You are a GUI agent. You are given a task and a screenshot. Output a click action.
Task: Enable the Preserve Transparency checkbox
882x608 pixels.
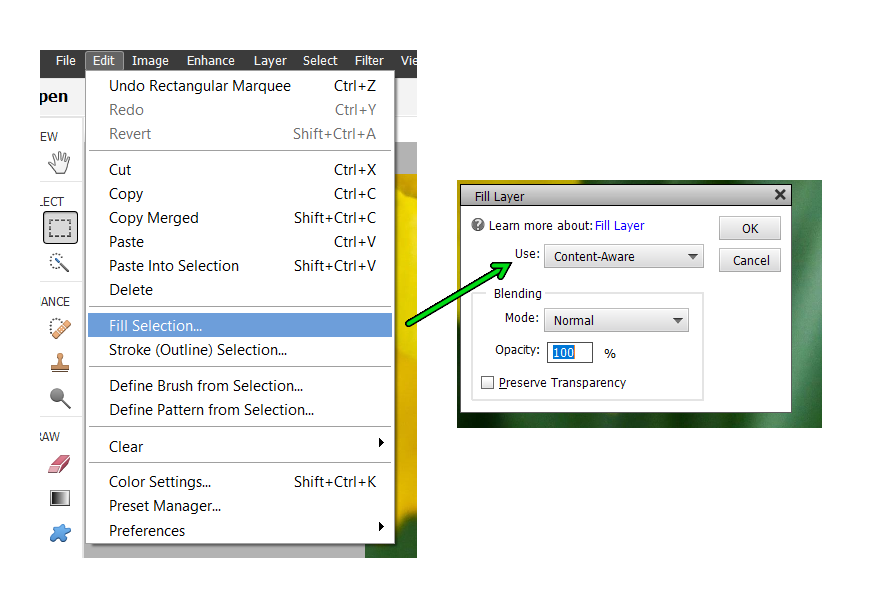[x=487, y=382]
